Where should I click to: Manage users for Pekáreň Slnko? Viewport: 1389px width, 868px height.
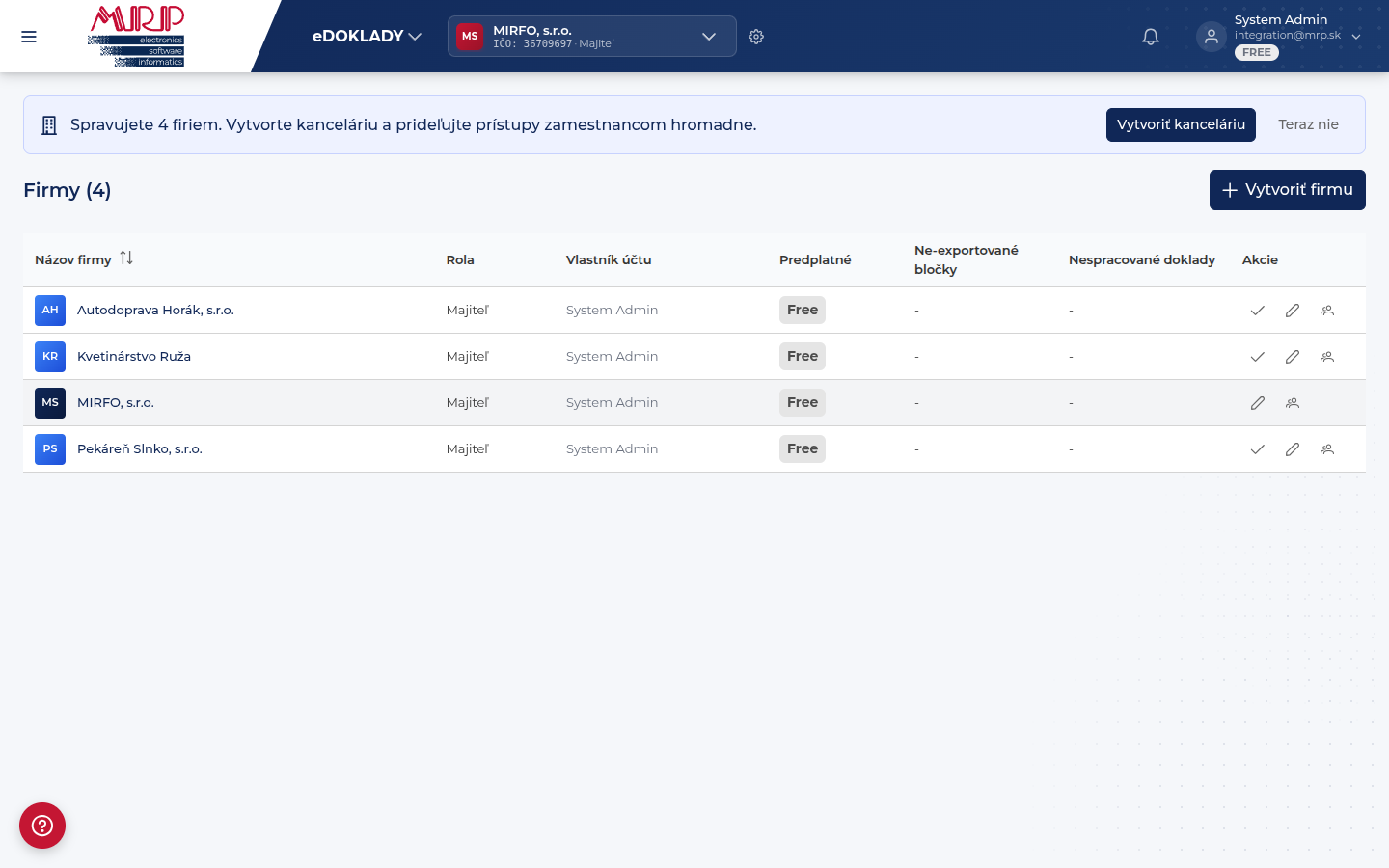(1327, 449)
